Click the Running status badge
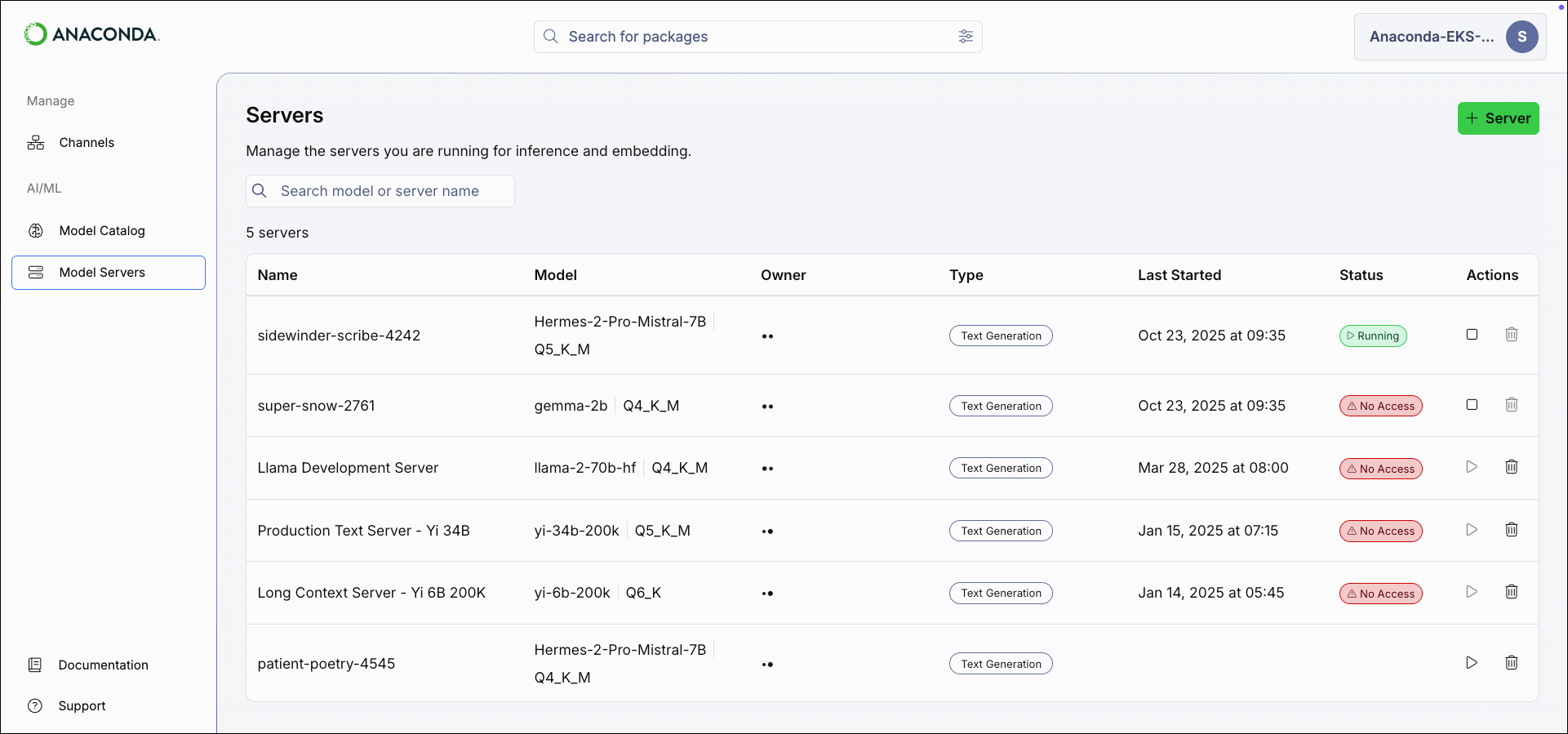This screenshot has width=1568, height=734. point(1373,336)
